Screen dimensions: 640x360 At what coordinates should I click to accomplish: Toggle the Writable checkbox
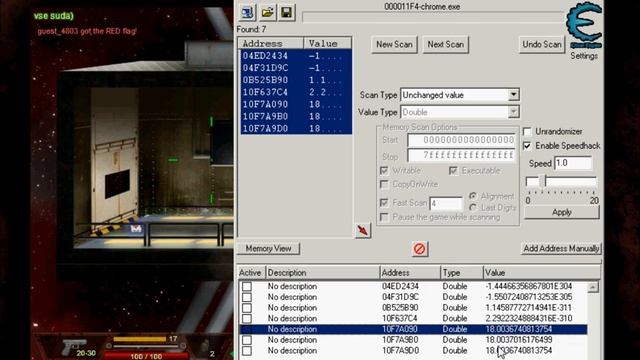click(384, 170)
